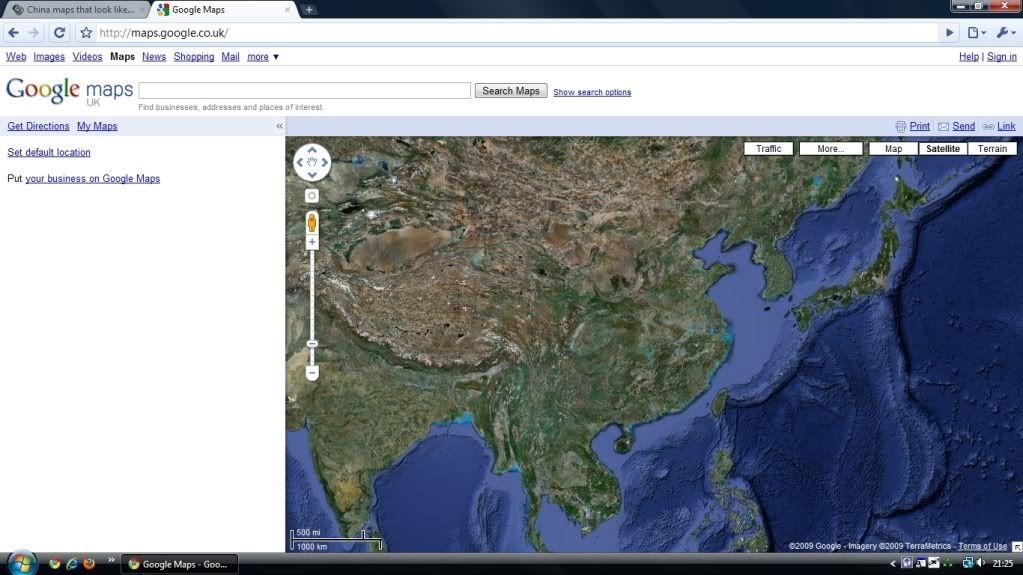Collapse the left side panel
Image resolution: width=1023 pixels, height=575 pixels.
click(279, 127)
